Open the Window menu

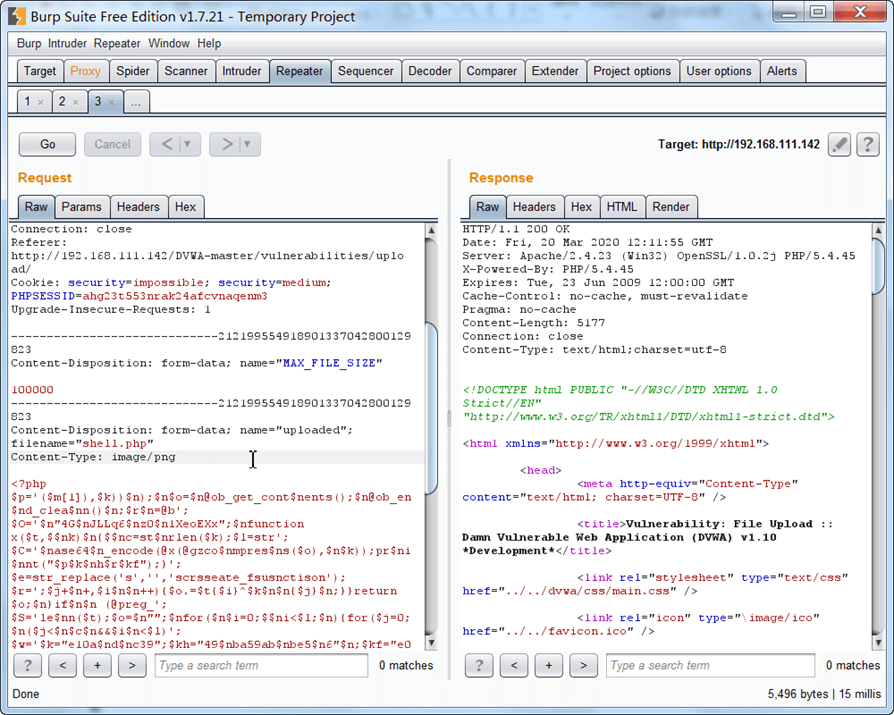pyautogui.click(x=169, y=43)
